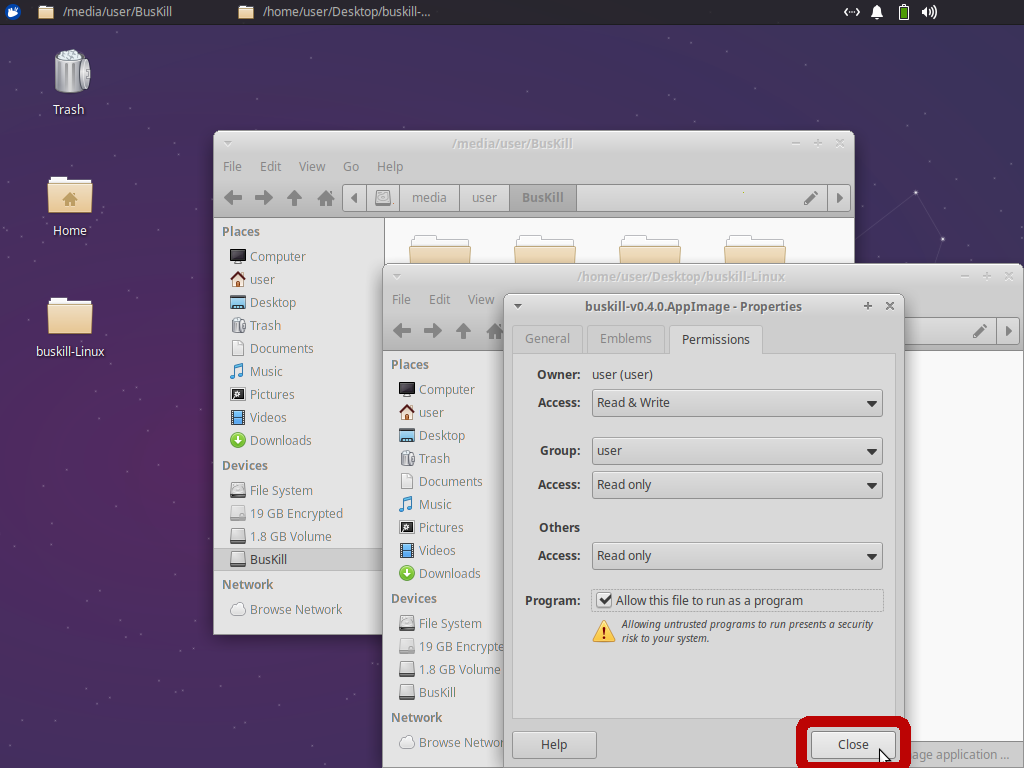
Task: Open the View menu in BusKill window
Action: (312, 167)
